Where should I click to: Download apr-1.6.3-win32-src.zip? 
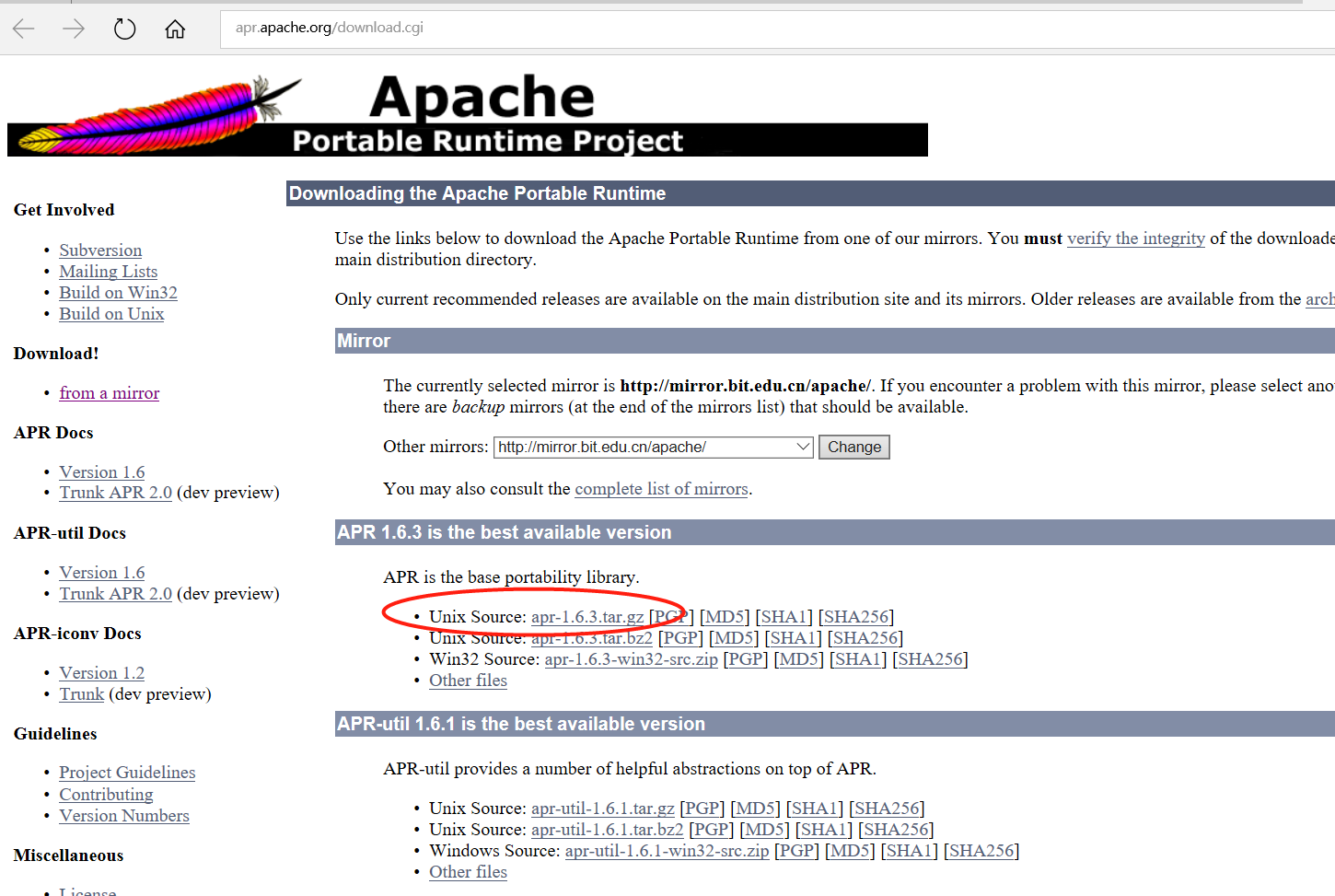(x=632, y=659)
